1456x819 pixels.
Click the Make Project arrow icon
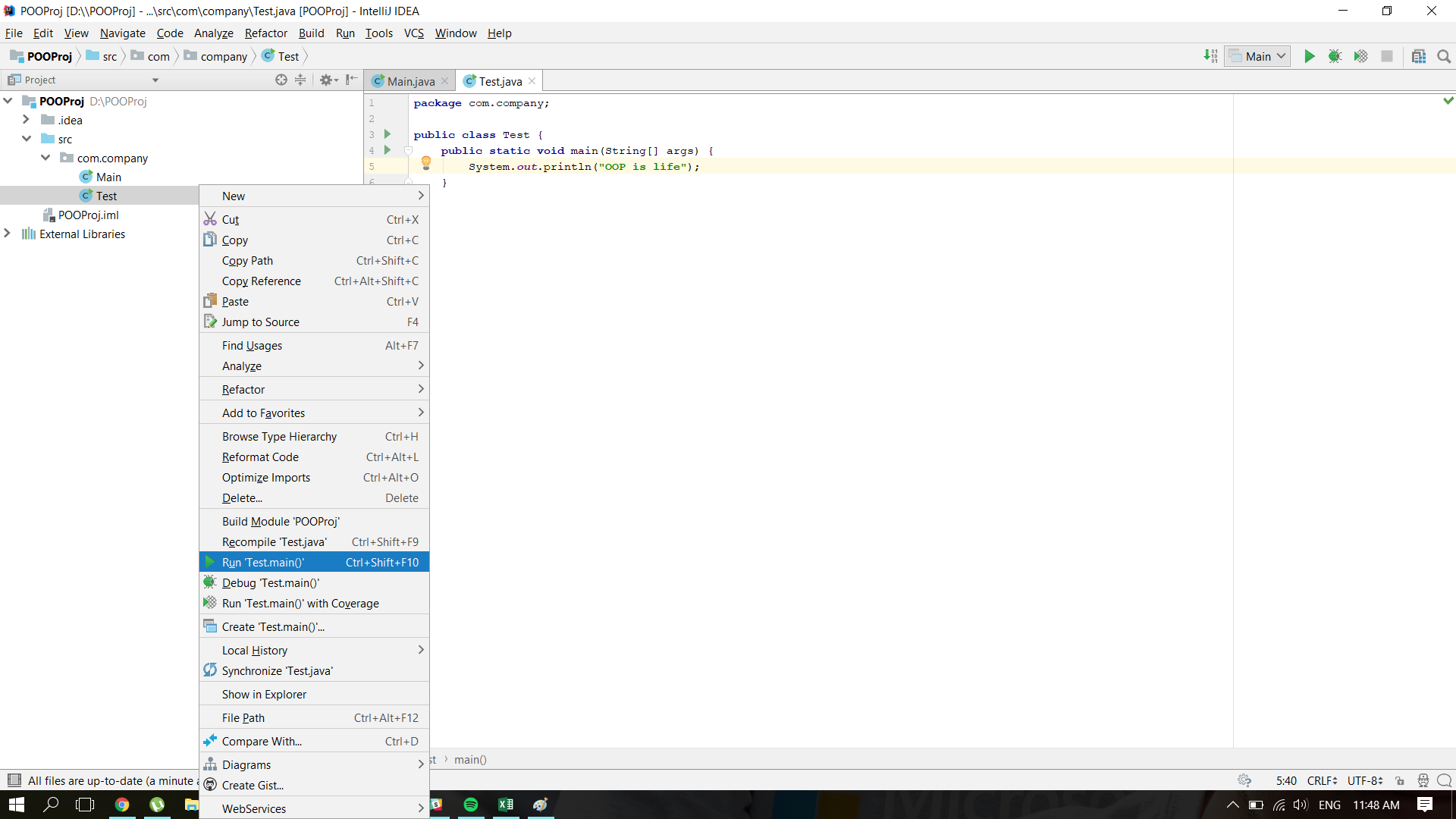(1210, 56)
